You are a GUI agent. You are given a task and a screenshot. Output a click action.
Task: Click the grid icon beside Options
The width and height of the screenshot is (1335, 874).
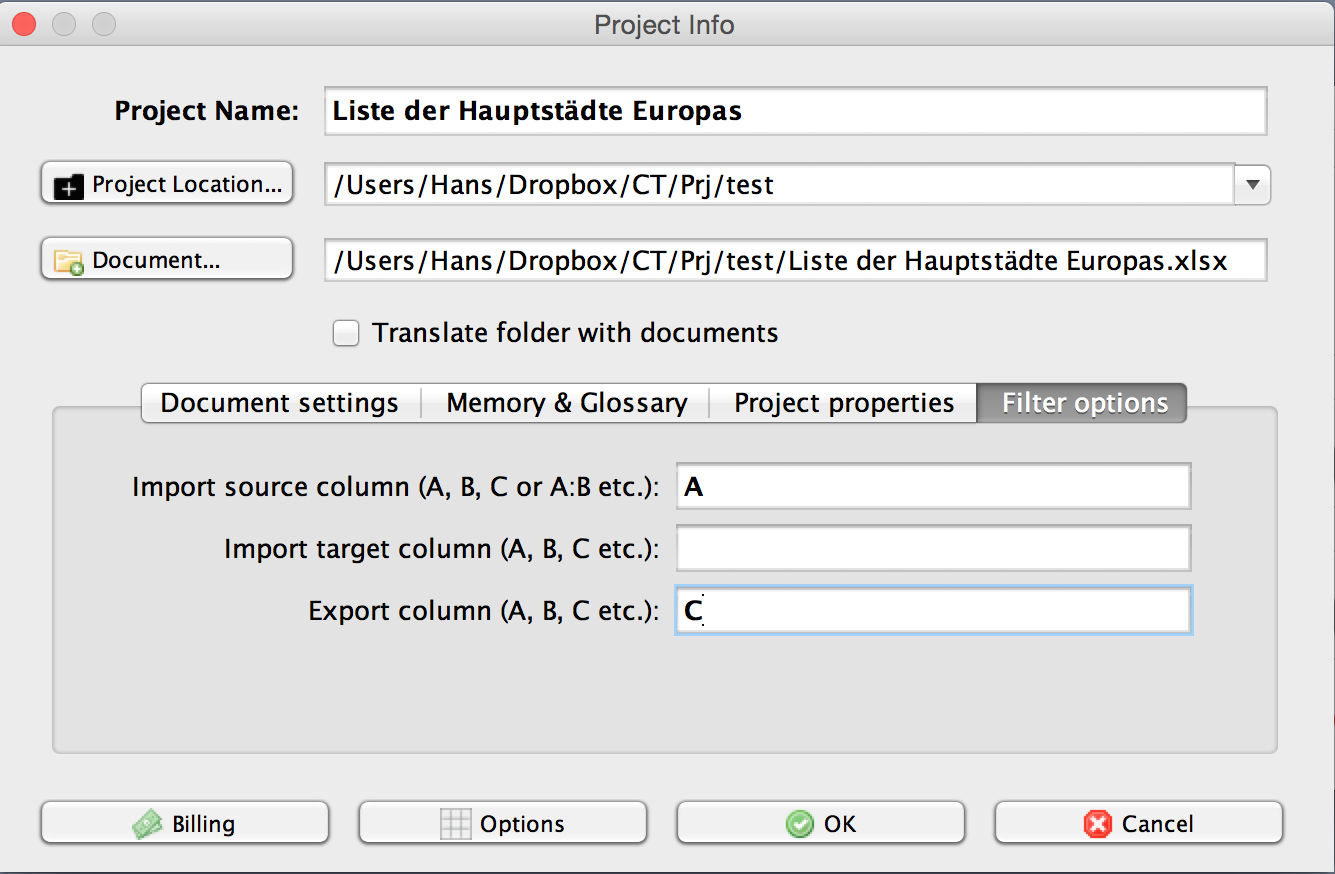[x=455, y=824]
